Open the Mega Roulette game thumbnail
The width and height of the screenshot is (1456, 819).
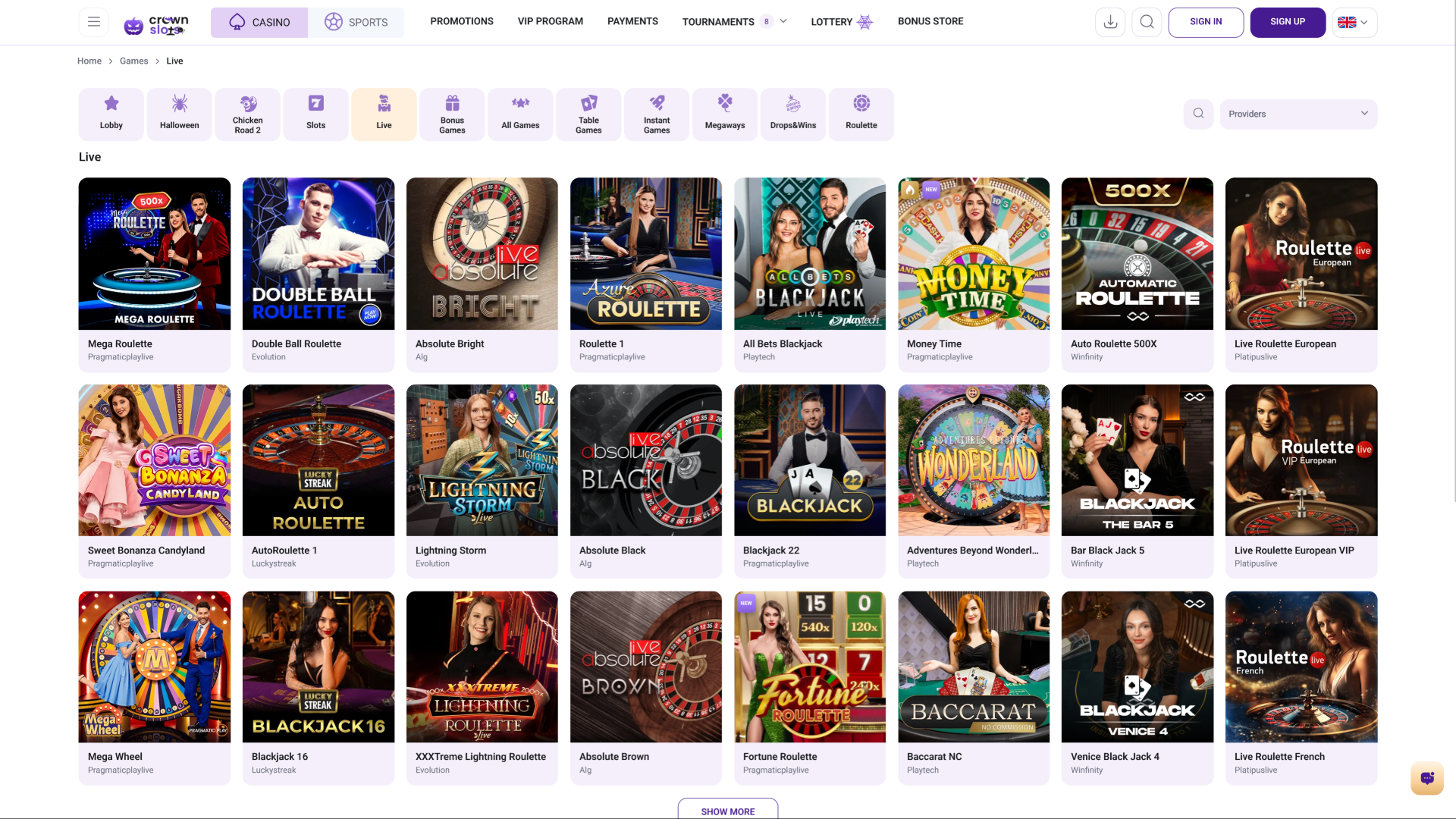154,253
